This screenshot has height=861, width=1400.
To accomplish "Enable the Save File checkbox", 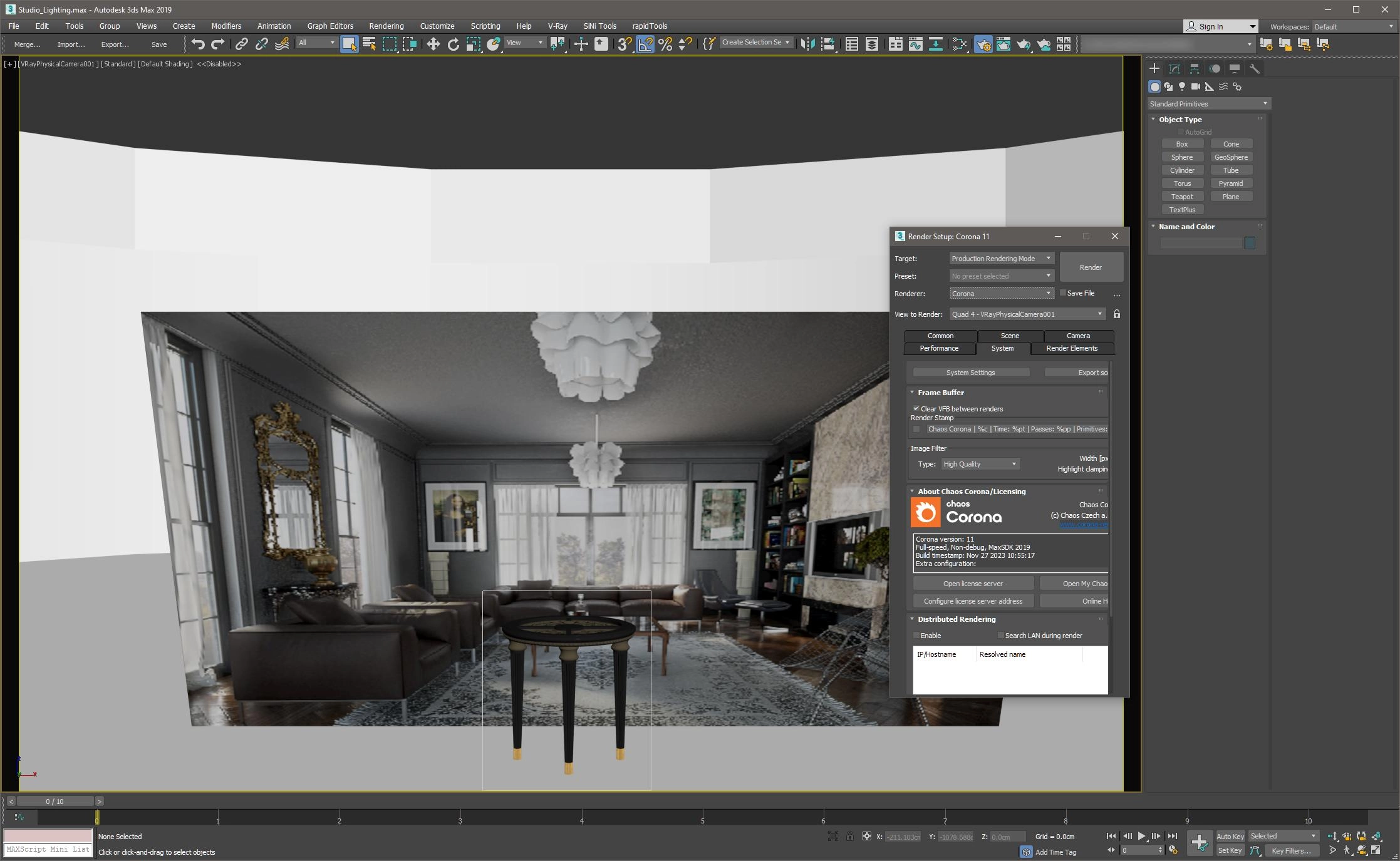I will (x=1062, y=292).
